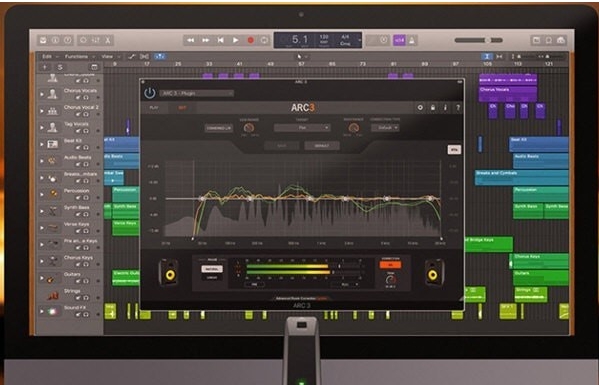599x385 pixels.
Task: Open ARC 3 settings gear icon
Action: coord(420,108)
